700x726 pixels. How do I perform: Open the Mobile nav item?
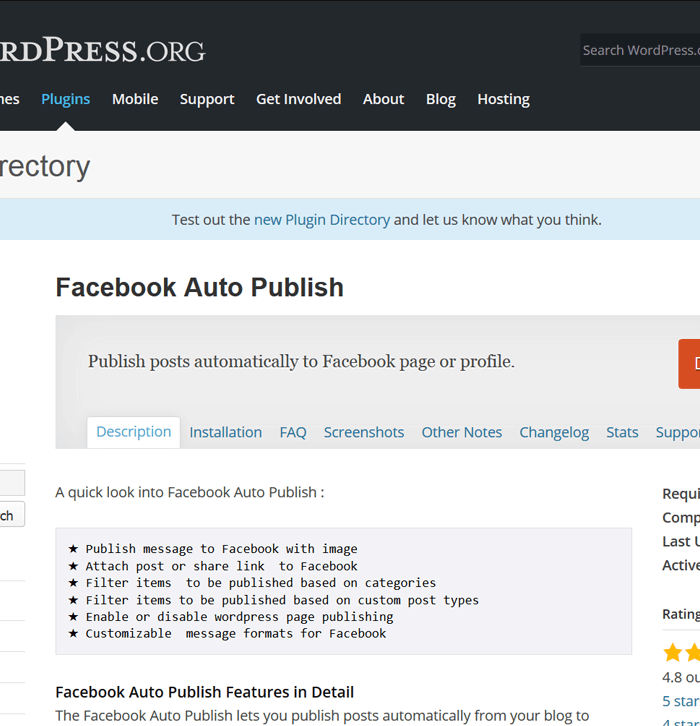click(135, 99)
